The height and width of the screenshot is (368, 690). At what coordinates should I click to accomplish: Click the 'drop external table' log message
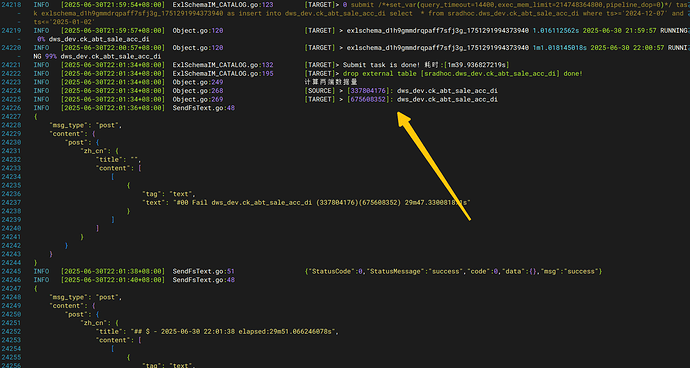(462, 74)
